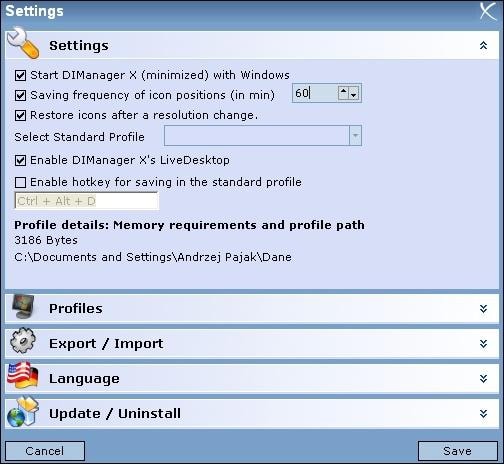The width and height of the screenshot is (504, 465).
Task: Close the Settings window with the X icon
Action: (488, 12)
